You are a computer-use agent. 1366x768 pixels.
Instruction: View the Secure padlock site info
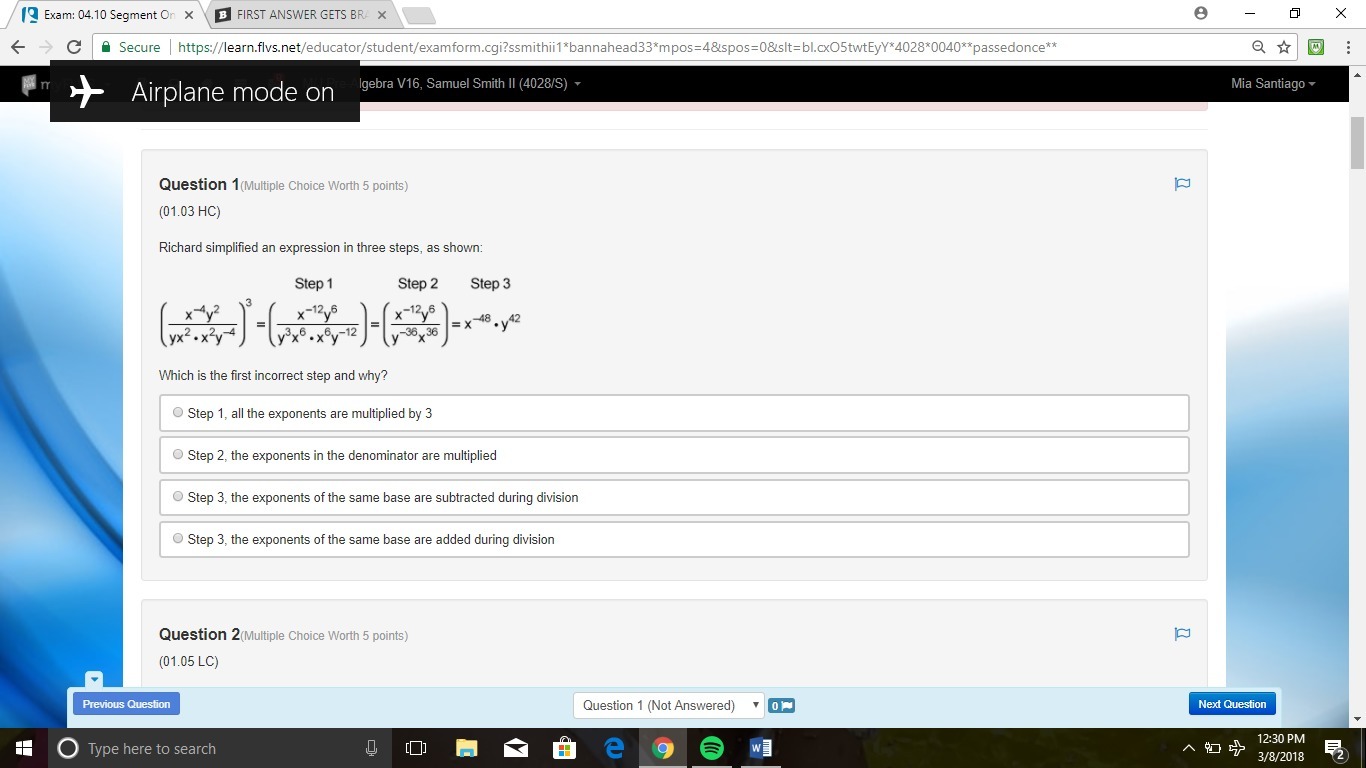point(130,47)
